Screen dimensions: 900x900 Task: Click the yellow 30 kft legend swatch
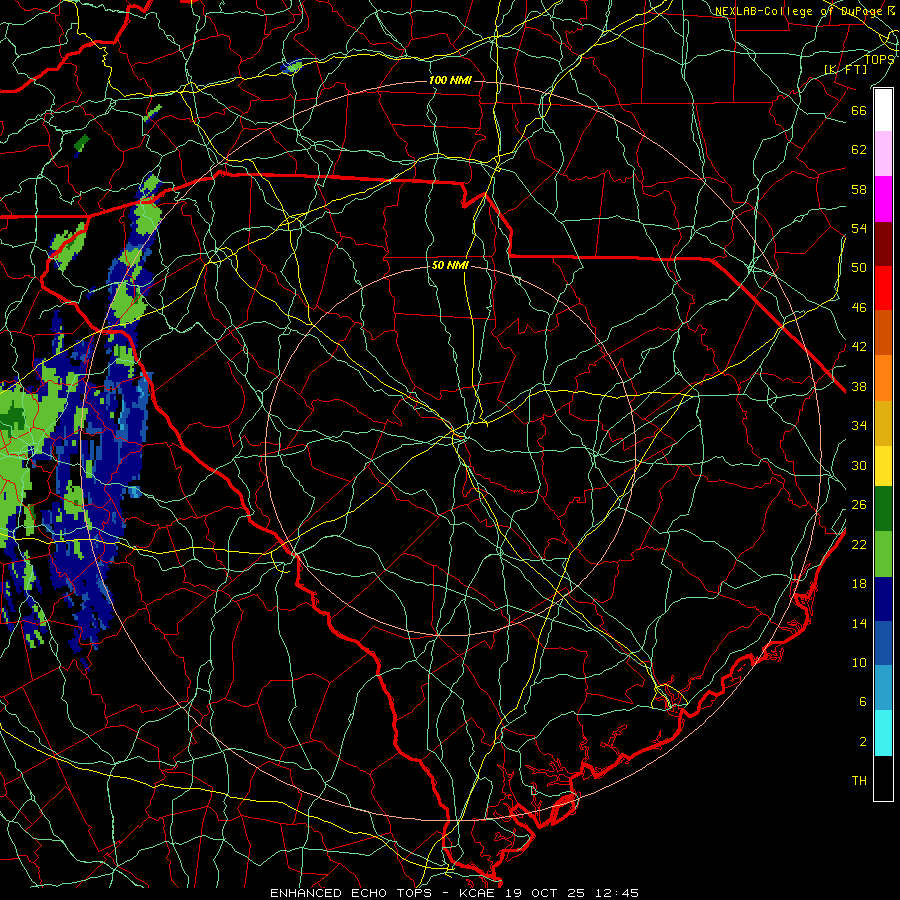pos(883,466)
